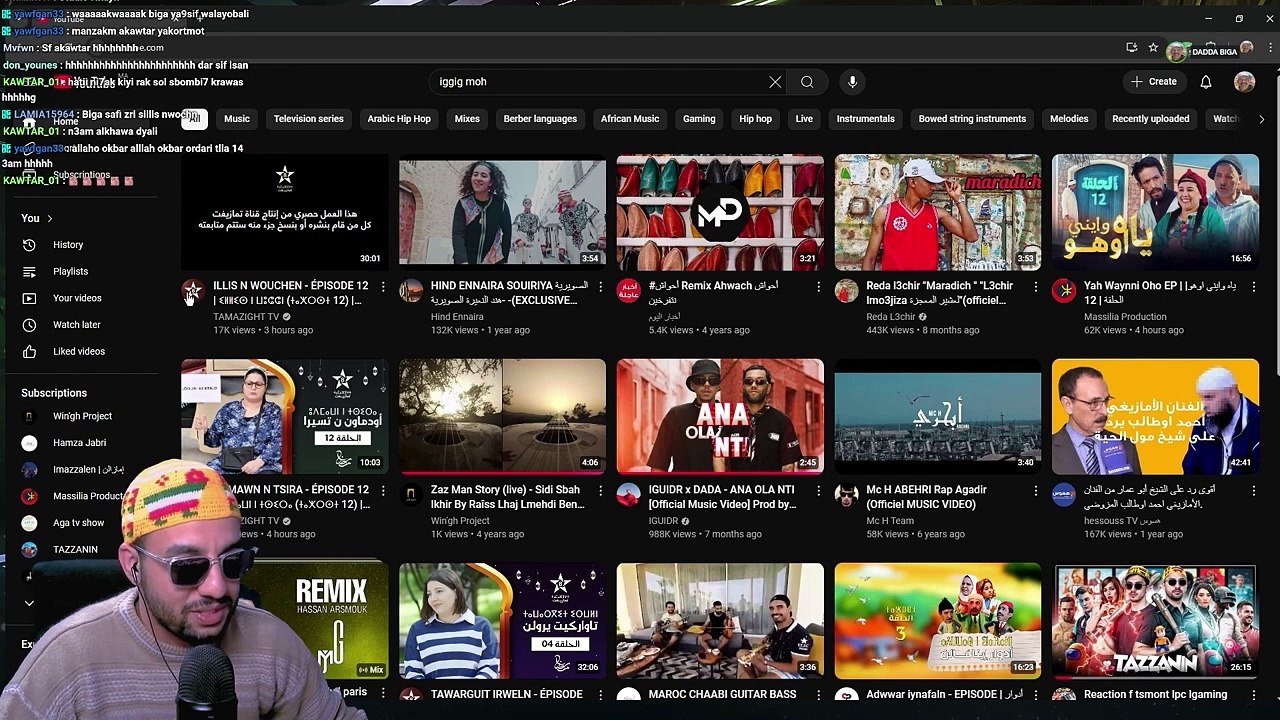Open more options for Zaz Man Story video
Screen dimensions: 1280x720
[x=600, y=491]
